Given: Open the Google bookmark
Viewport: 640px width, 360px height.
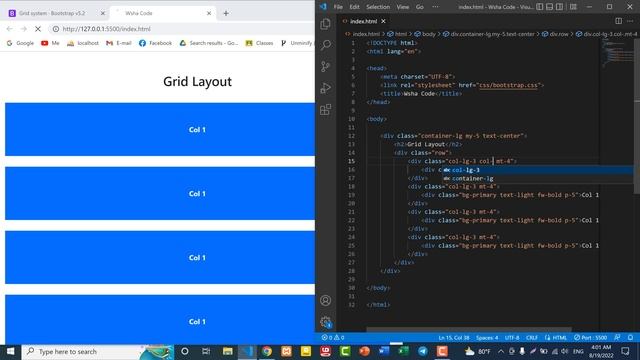Looking at the screenshot, I should point(20,43).
